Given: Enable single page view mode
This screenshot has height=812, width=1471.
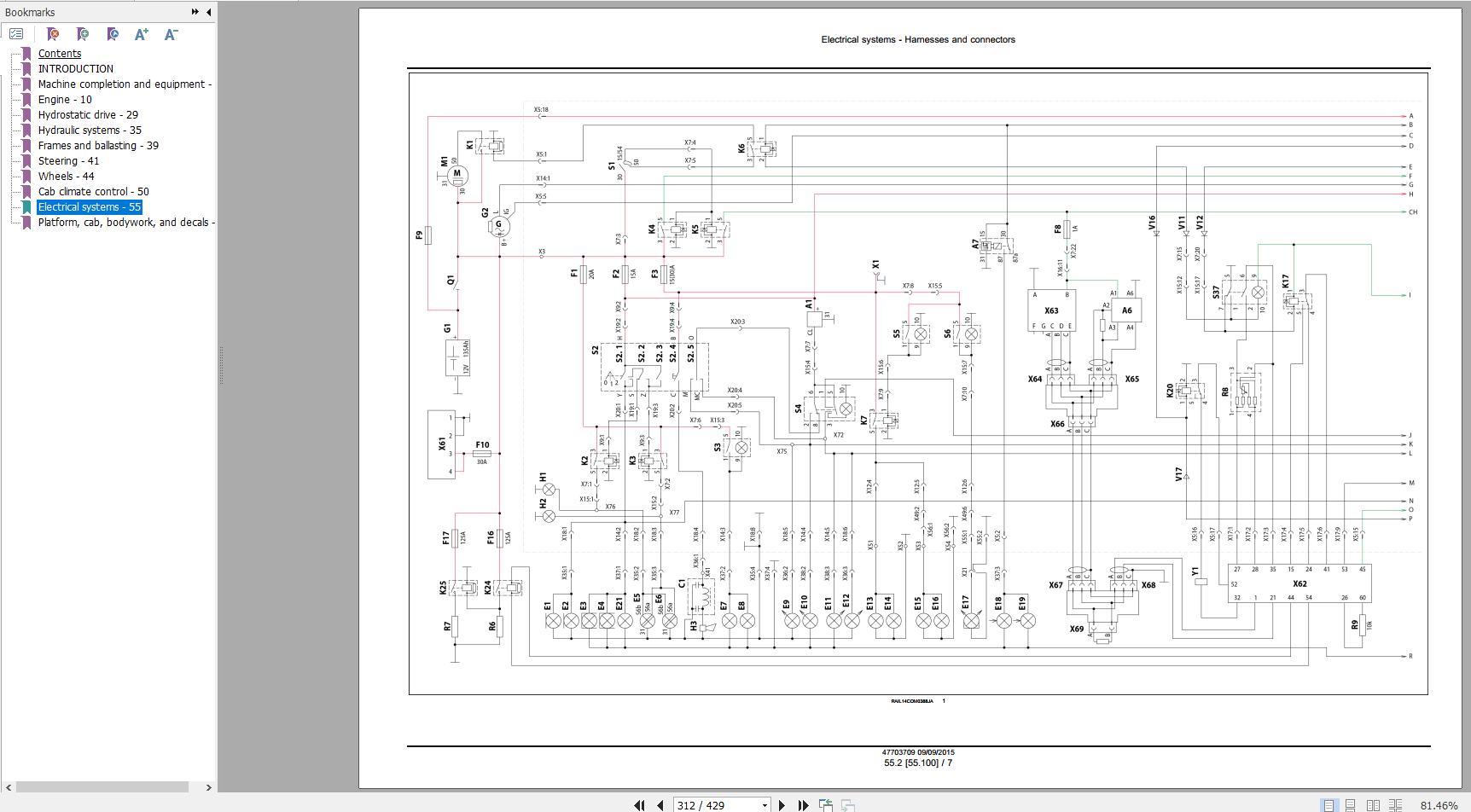Looking at the screenshot, I should point(1329,805).
